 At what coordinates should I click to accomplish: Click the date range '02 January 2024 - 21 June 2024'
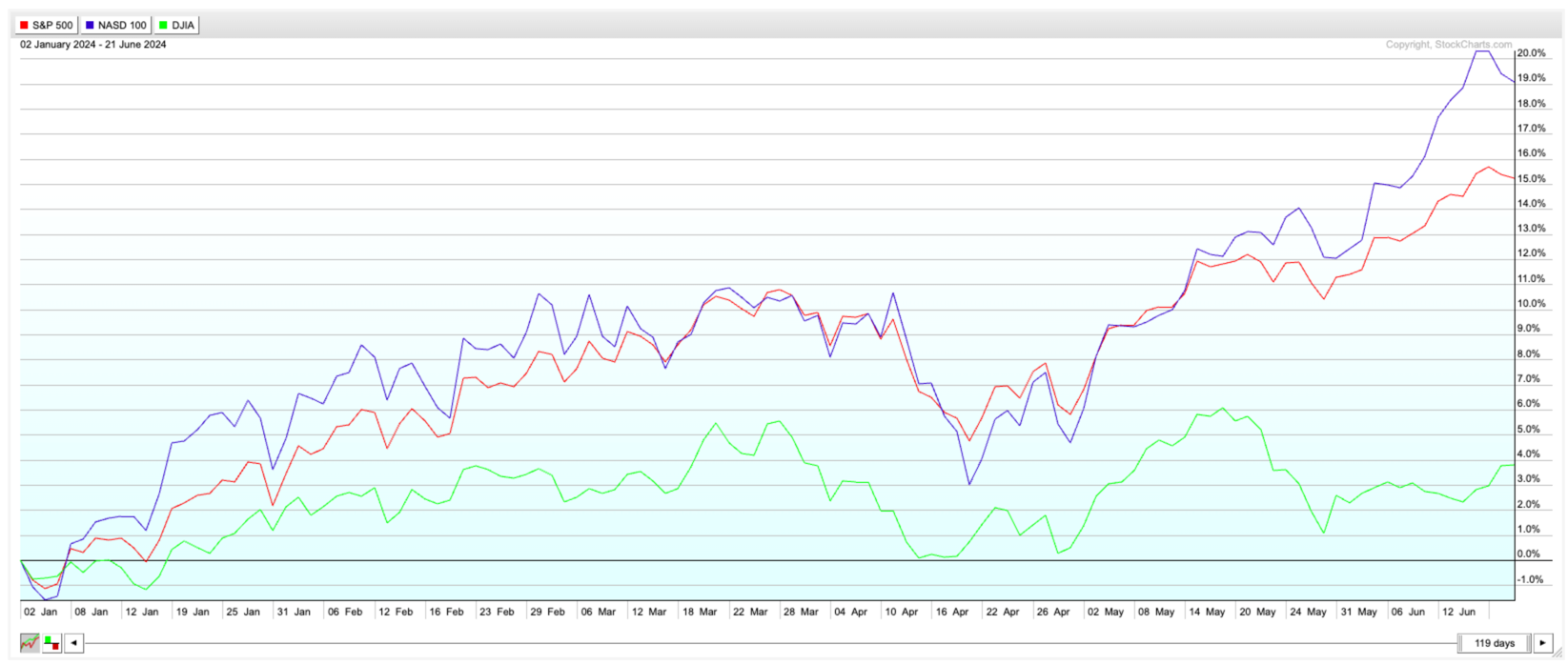[93, 45]
